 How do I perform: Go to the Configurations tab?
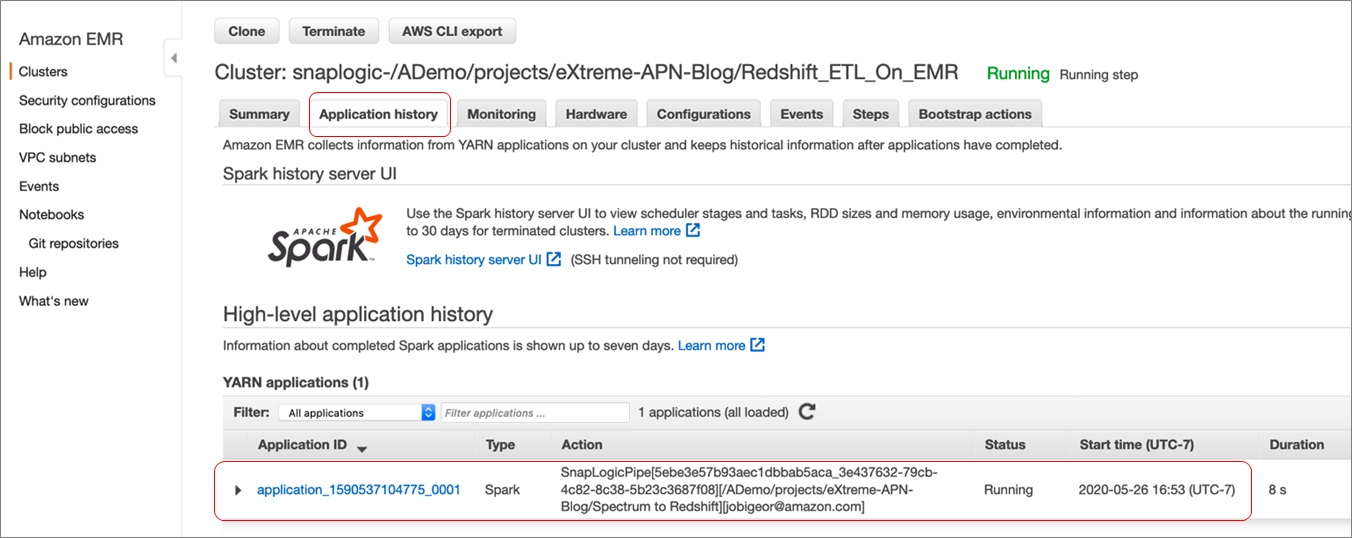[704, 114]
